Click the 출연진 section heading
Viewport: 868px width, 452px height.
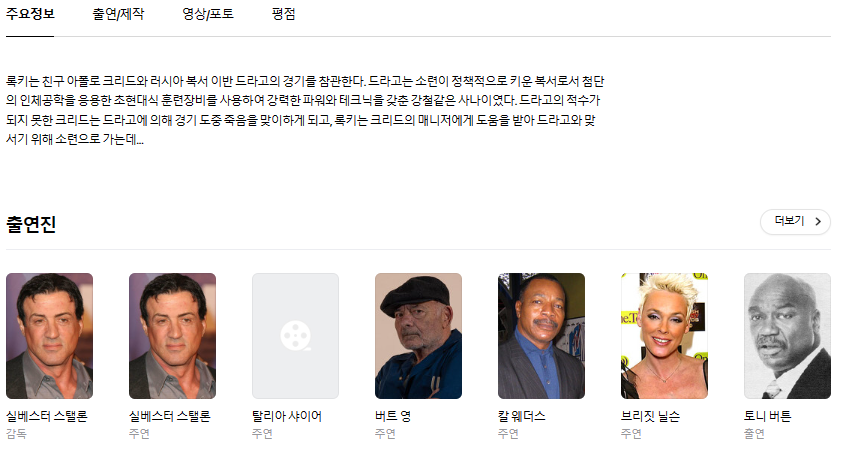pos(31,224)
